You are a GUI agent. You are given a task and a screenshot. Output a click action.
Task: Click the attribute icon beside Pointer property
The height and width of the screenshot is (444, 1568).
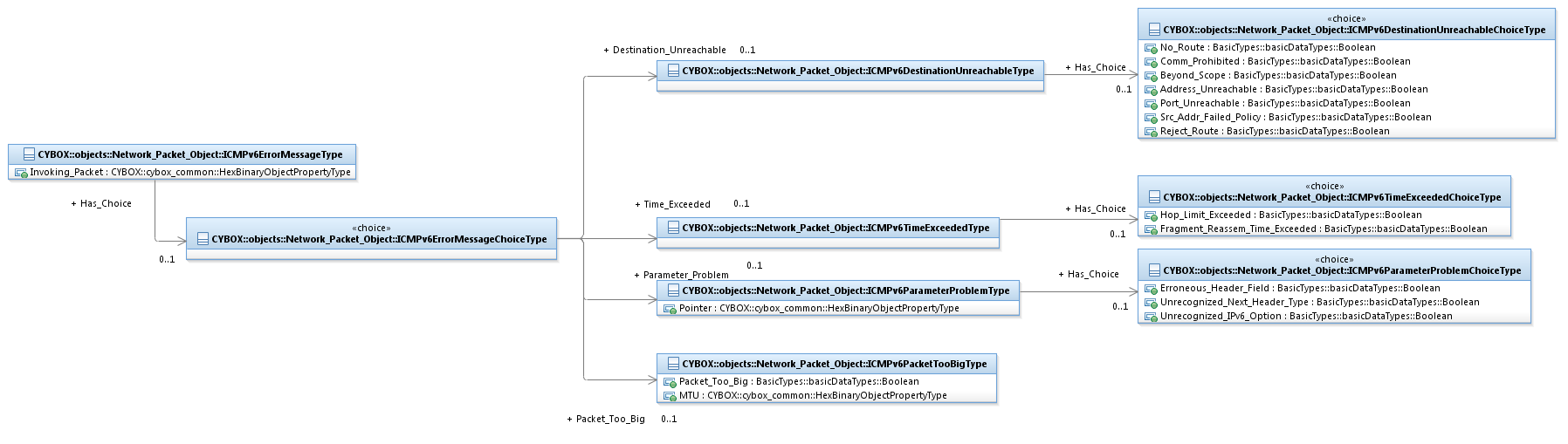pos(670,309)
